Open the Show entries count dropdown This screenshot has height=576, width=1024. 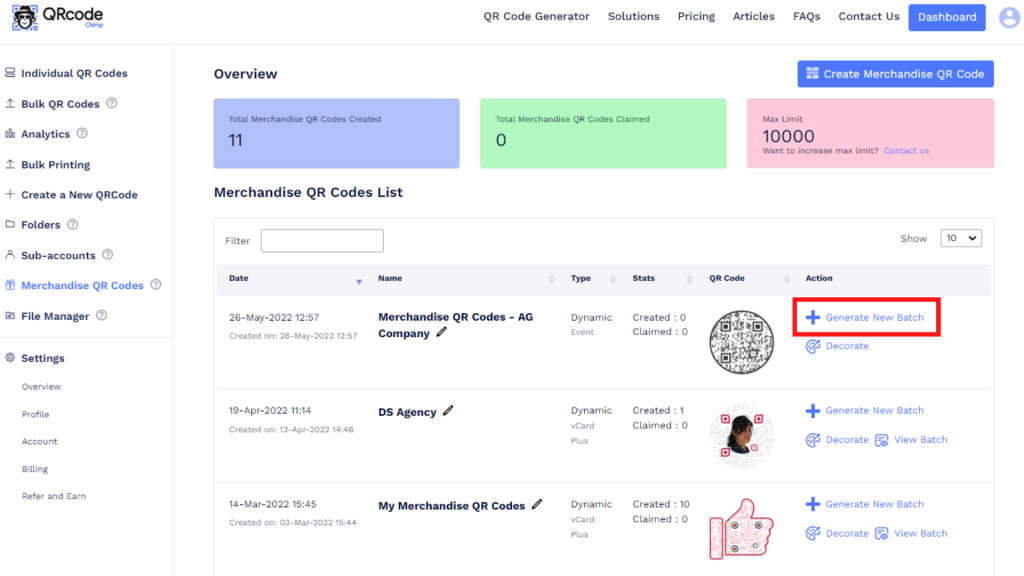tap(961, 238)
